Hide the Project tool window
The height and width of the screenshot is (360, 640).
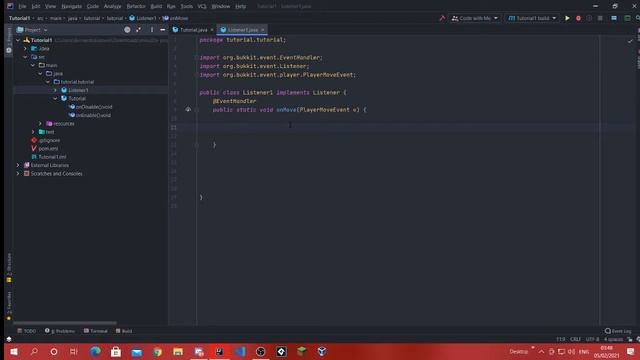click(162, 29)
